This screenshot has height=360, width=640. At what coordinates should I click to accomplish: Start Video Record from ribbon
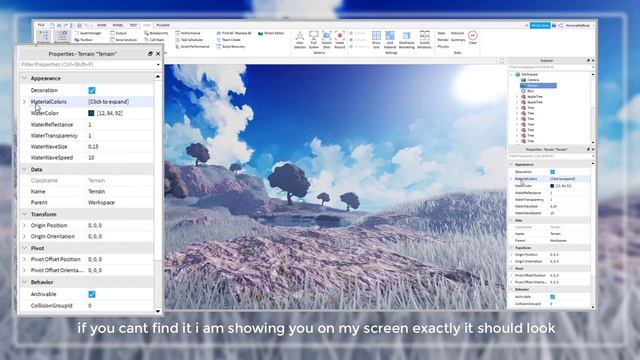pyautogui.click(x=340, y=40)
